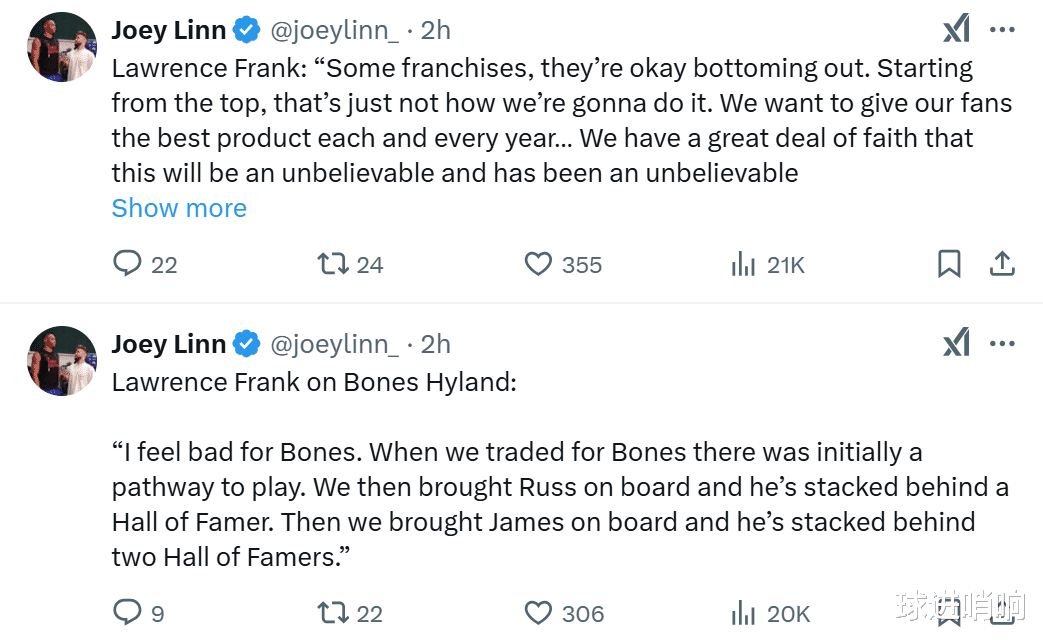The height and width of the screenshot is (643, 1043).
Task: View analytics of the 20K views tweet
Action: coord(743,612)
